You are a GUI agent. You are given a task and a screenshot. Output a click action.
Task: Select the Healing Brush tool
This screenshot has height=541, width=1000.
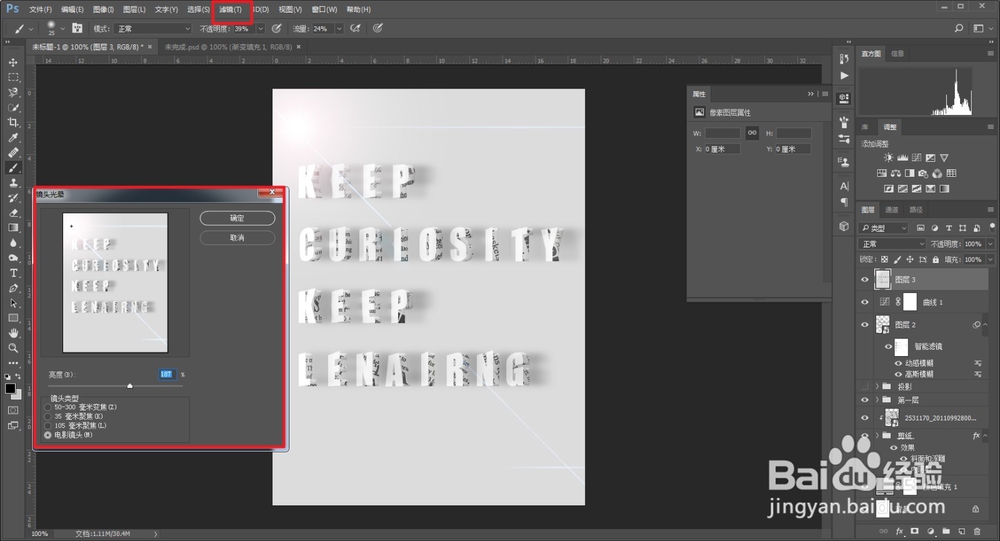tap(13, 152)
